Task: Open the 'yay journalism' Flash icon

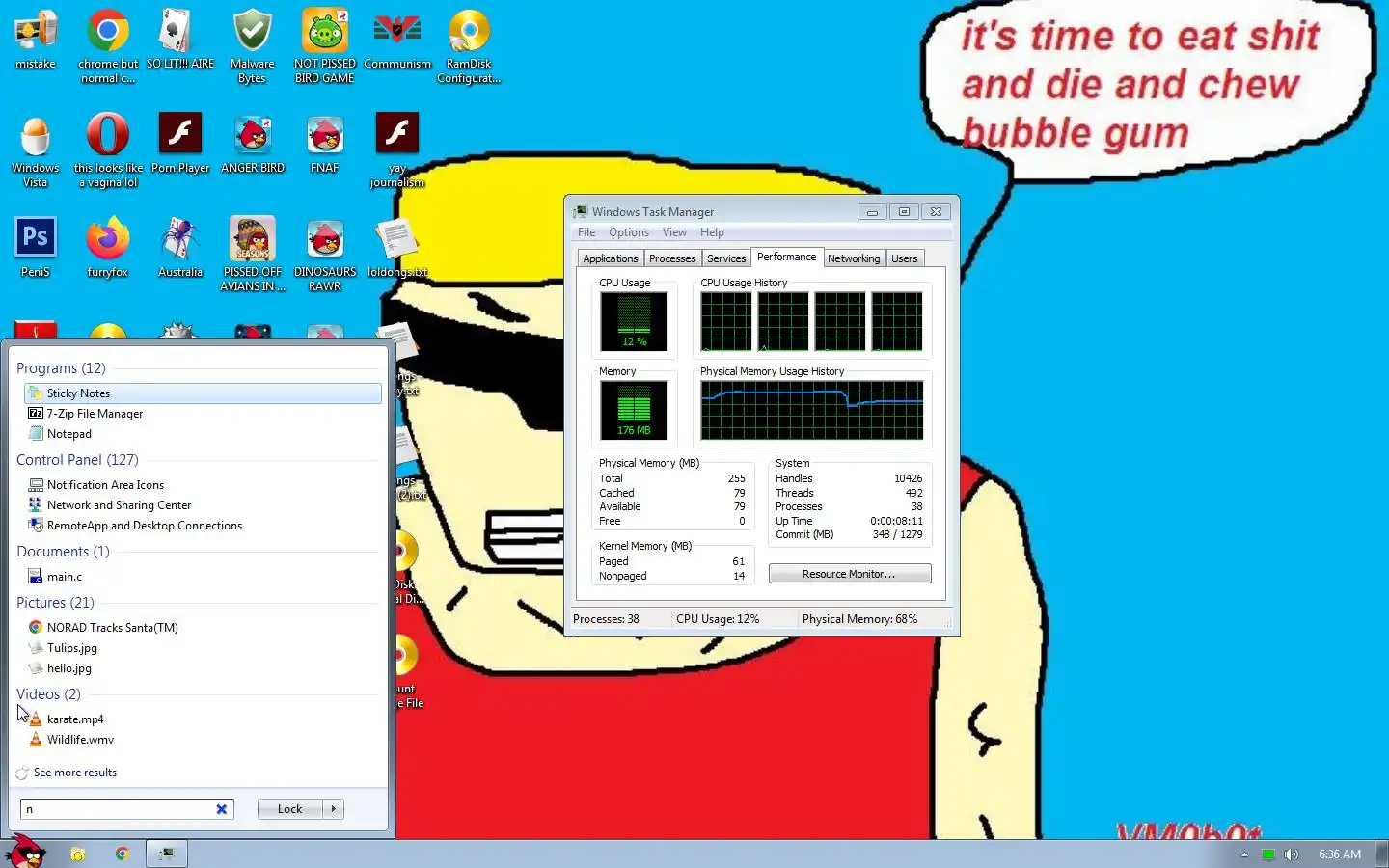Action: 397,149
